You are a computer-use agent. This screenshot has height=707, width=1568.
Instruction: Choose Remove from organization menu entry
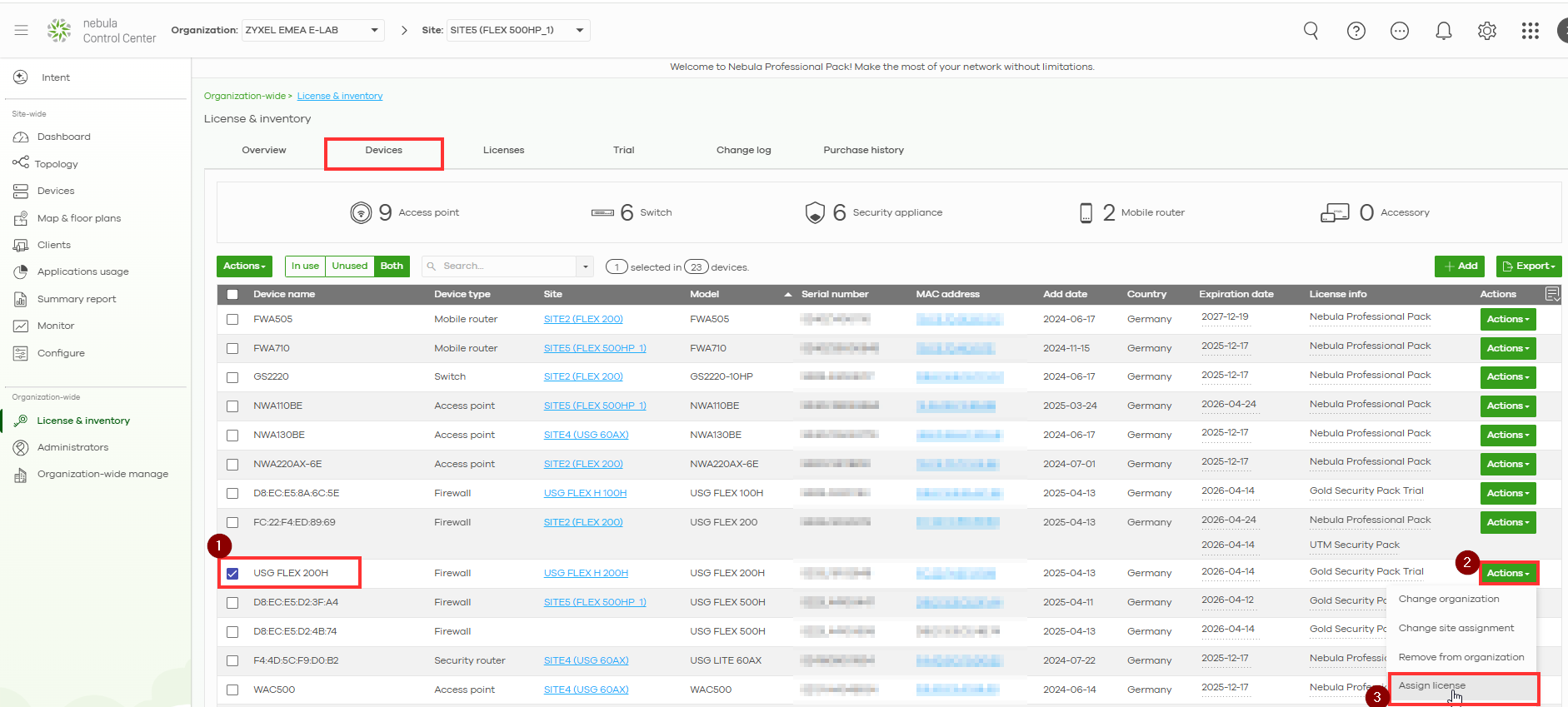(1462, 657)
